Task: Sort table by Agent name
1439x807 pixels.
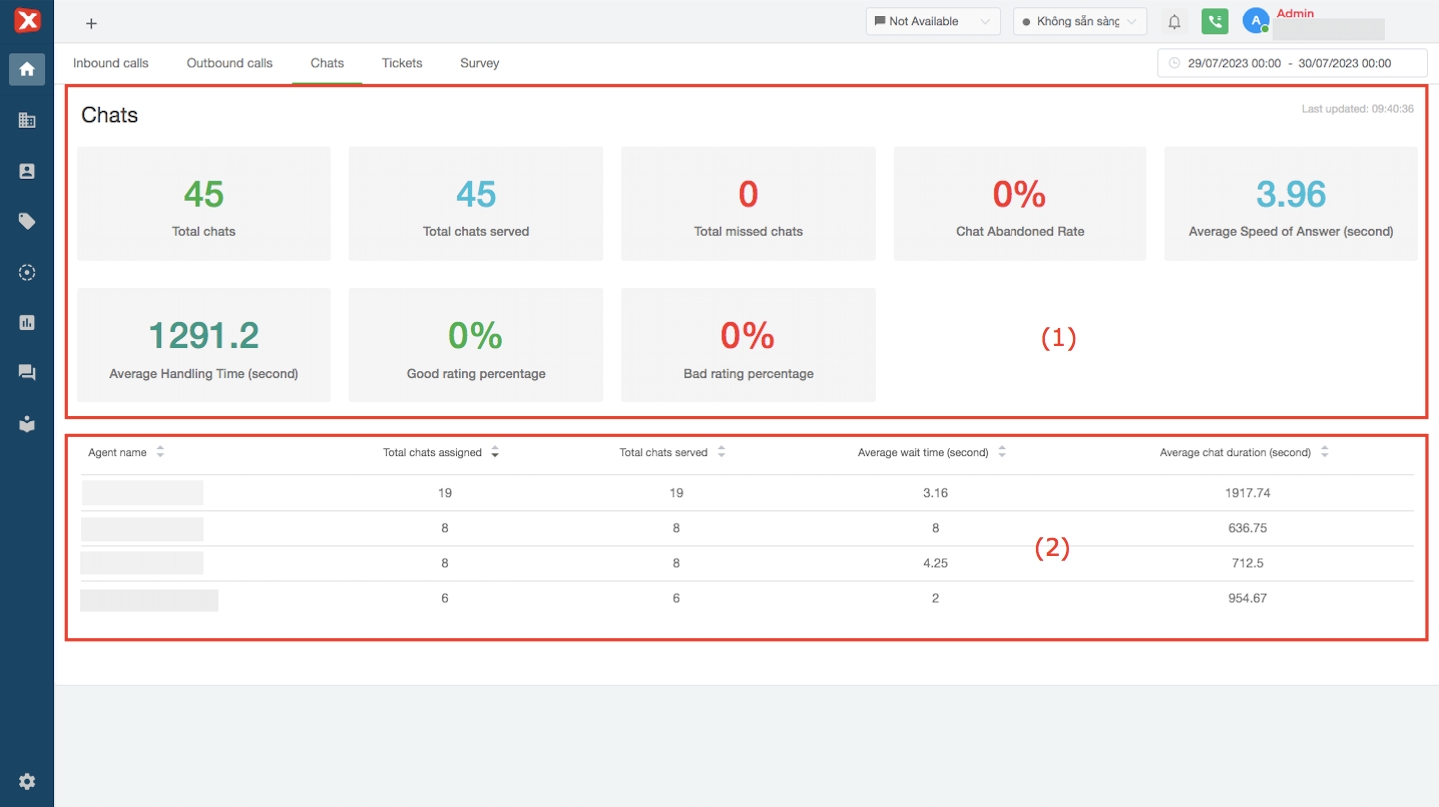Action: (160, 453)
